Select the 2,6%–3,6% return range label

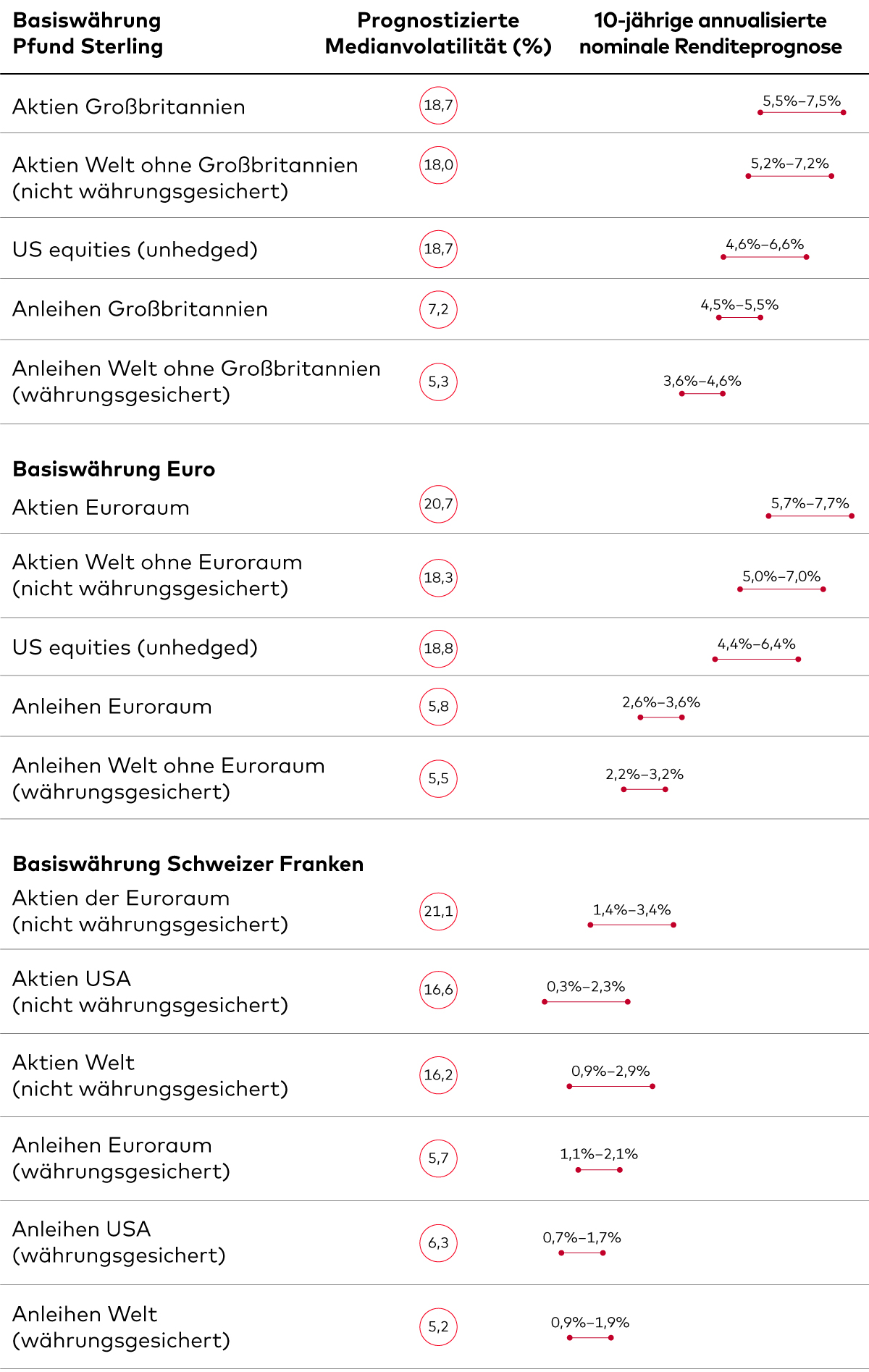pos(661,702)
